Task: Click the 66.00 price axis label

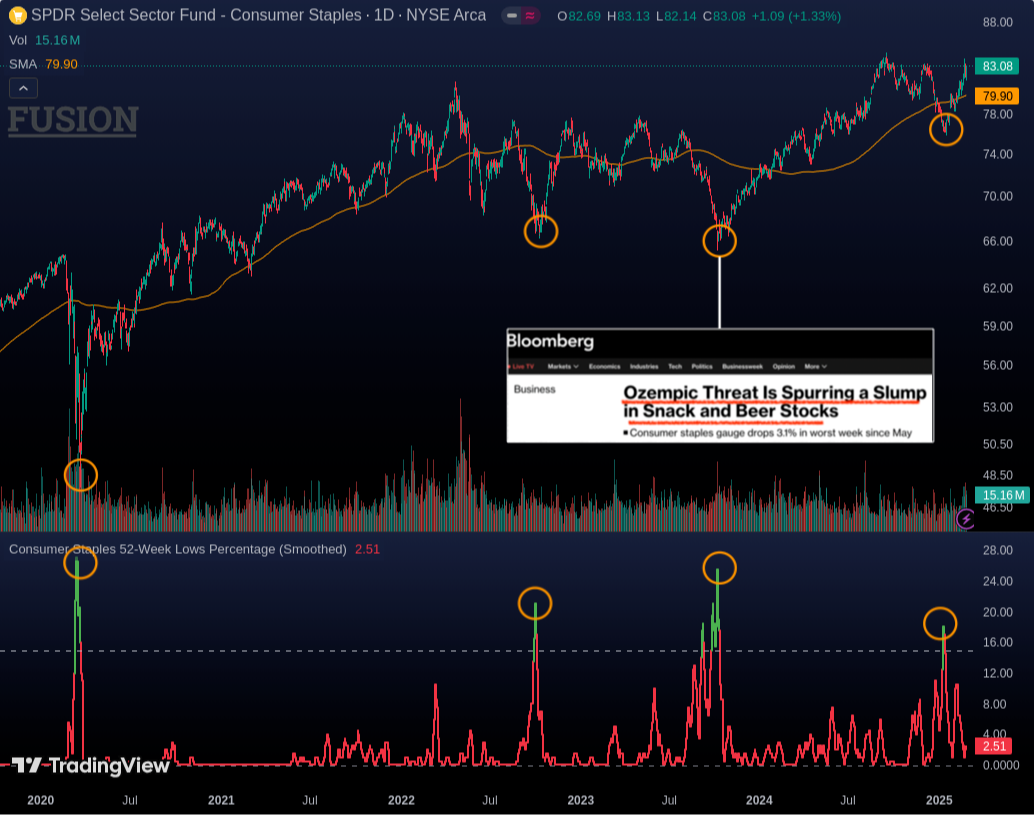Action: (998, 241)
